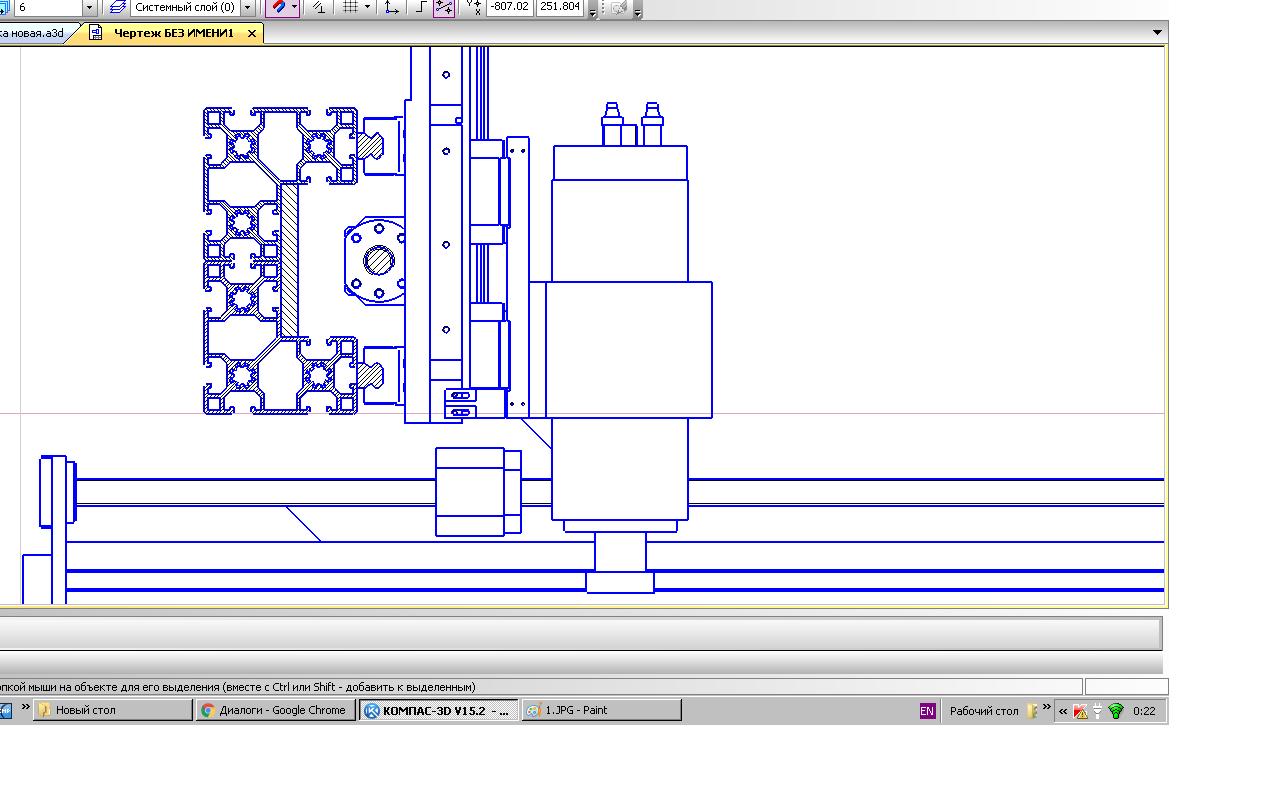The width and height of the screenshot is (1280, 800).
Task: Switch to the новая.a3d document tab
Action: point(34,33)
